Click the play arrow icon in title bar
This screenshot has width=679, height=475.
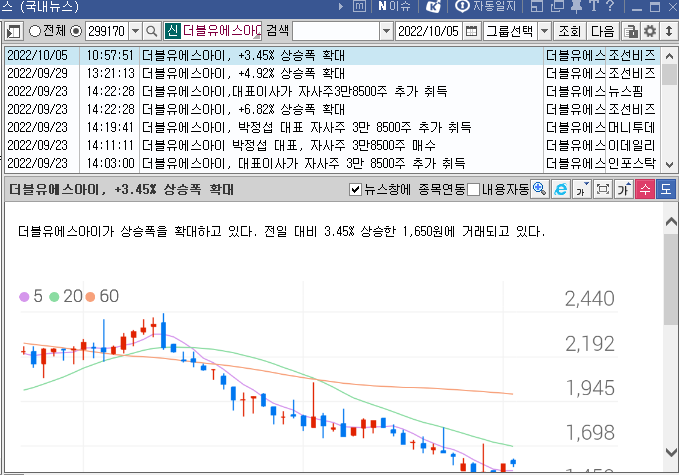pos(341,6)
